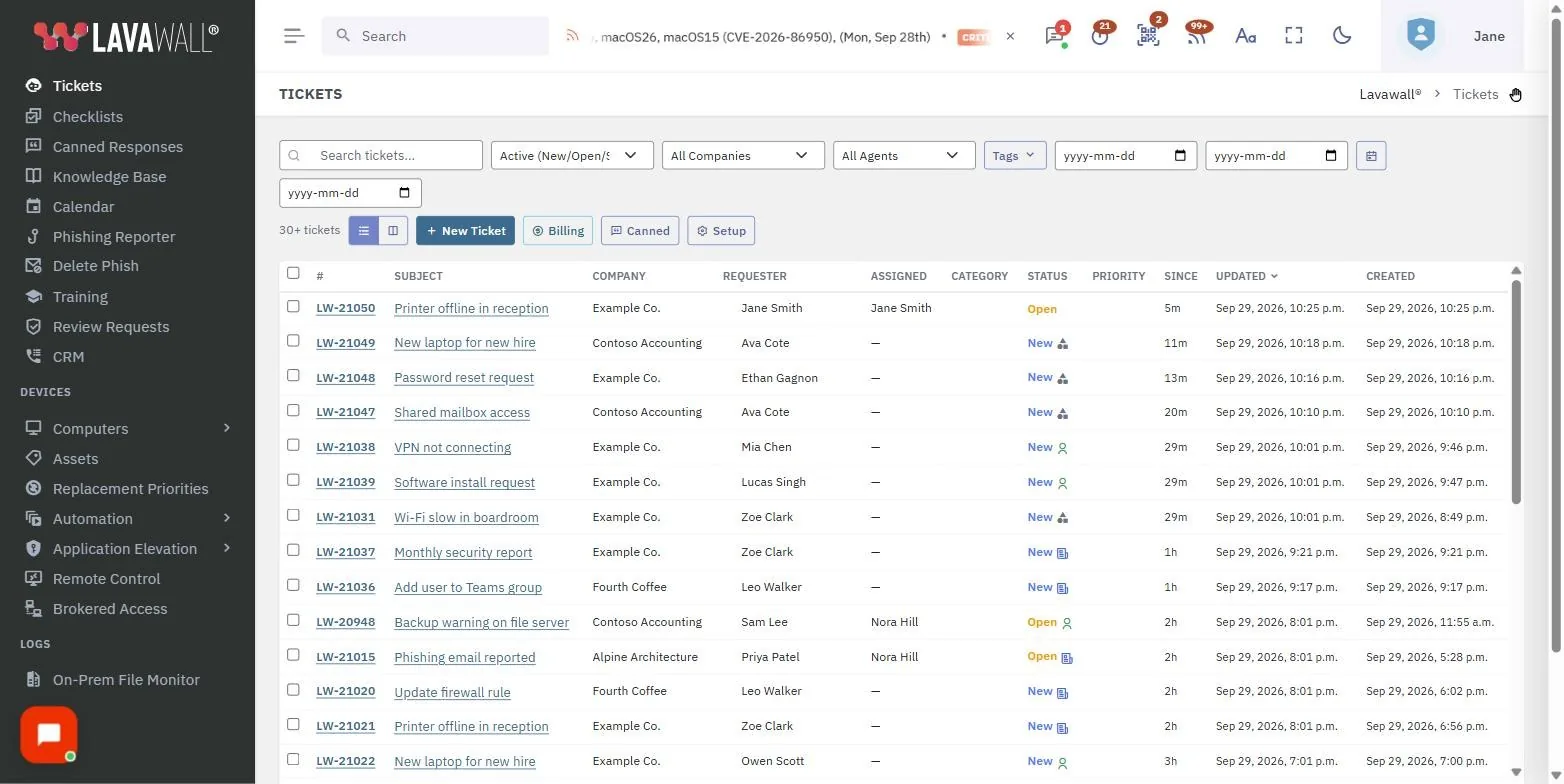Open the QR code scanner icon
The width and height of the screenshot is (1564, 784).
pos(1148,36)
